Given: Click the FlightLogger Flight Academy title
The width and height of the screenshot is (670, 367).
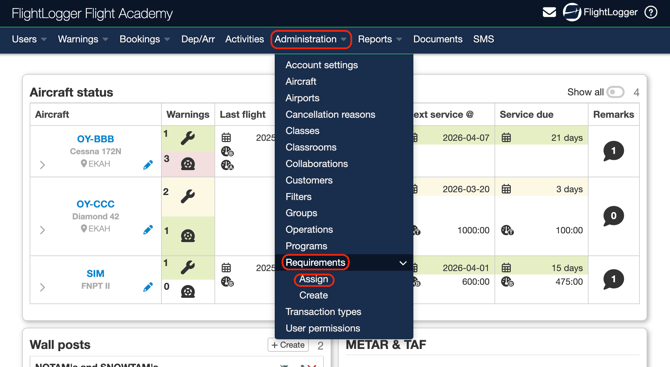Looking at the screenshot, I should point(92,14).
